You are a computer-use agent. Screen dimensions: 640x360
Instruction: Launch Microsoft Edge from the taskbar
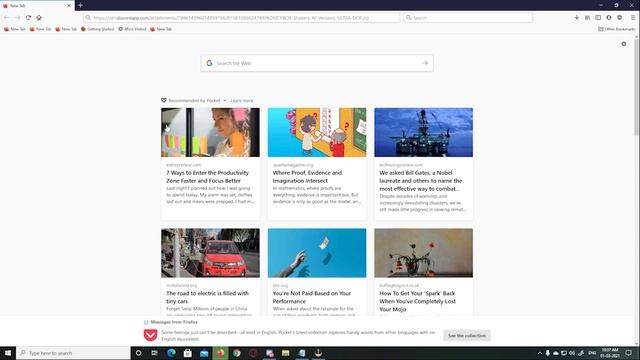point(171,353)
